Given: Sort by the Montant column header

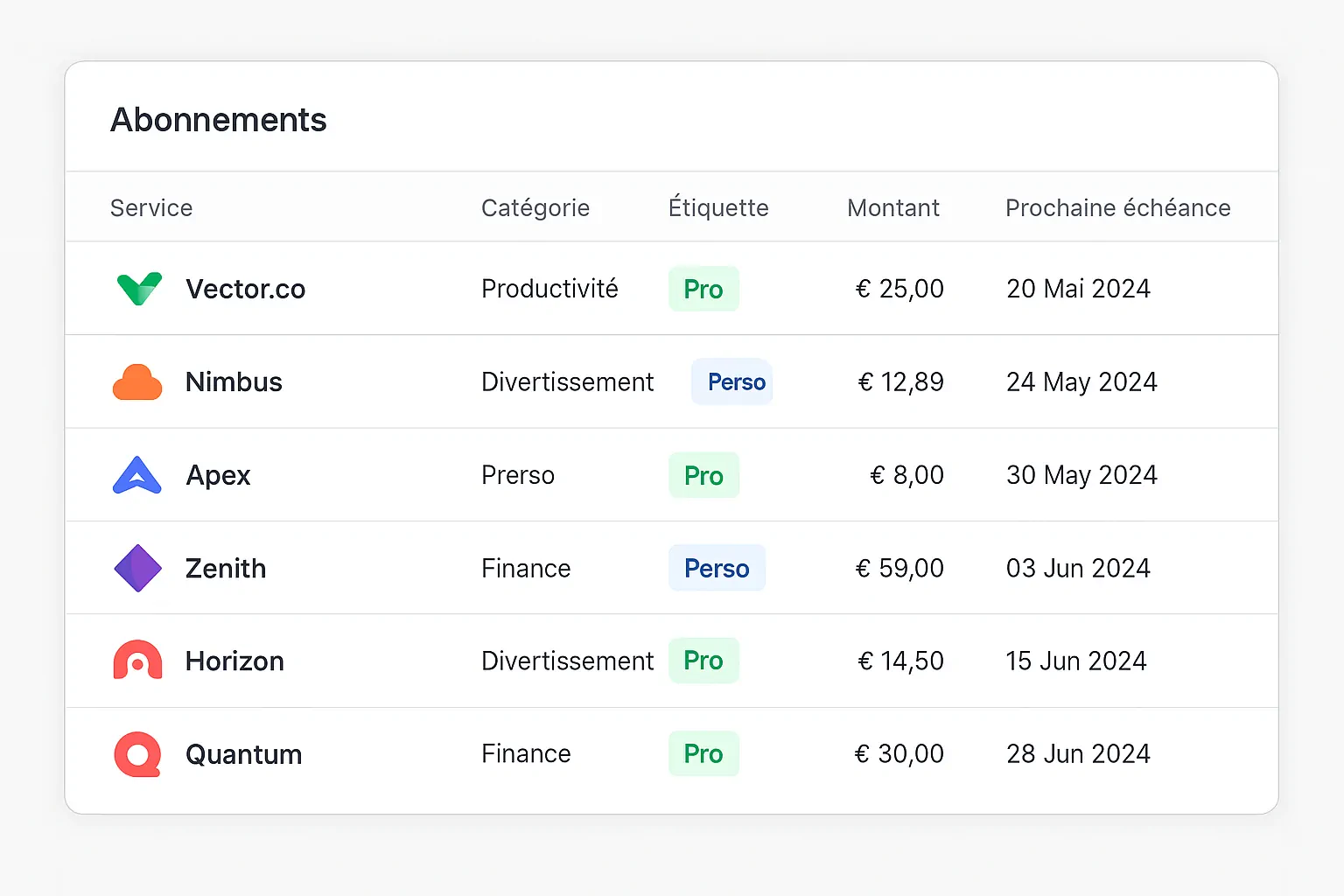Looking at the screenshot, I should [893, 208].
